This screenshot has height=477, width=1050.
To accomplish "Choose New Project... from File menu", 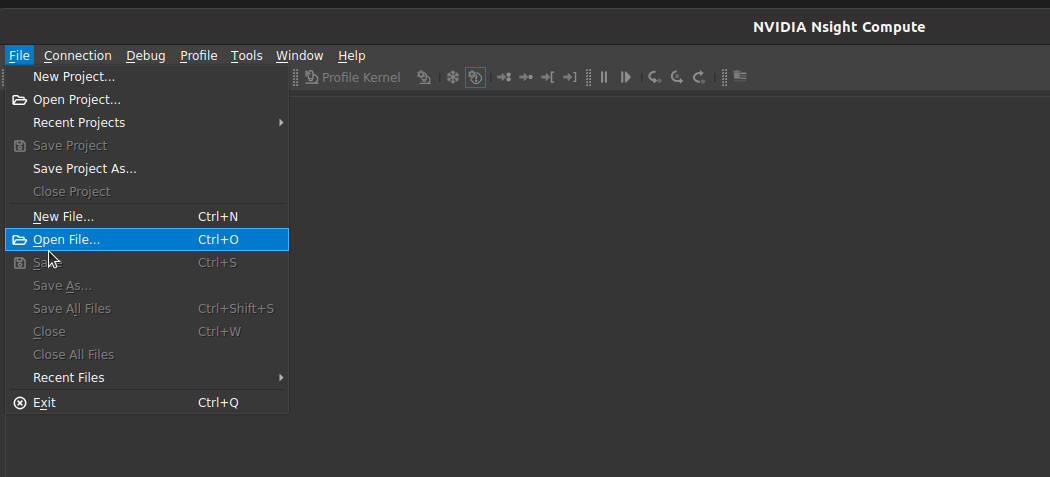I will (x=74, y=76).
